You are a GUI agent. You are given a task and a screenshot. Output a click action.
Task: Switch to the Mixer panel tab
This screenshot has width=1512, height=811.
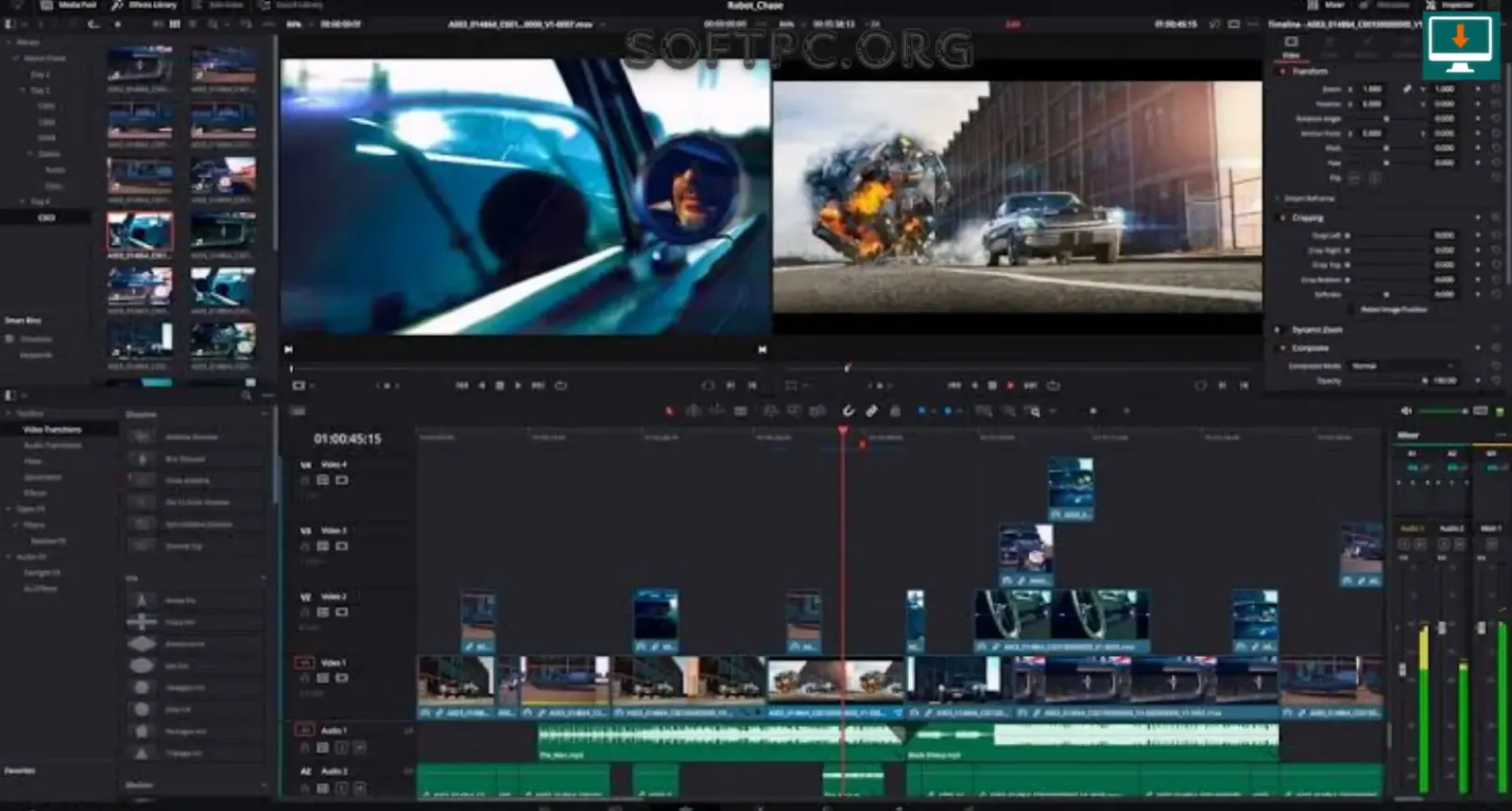pyautogui.click(x=1327, y=6)
